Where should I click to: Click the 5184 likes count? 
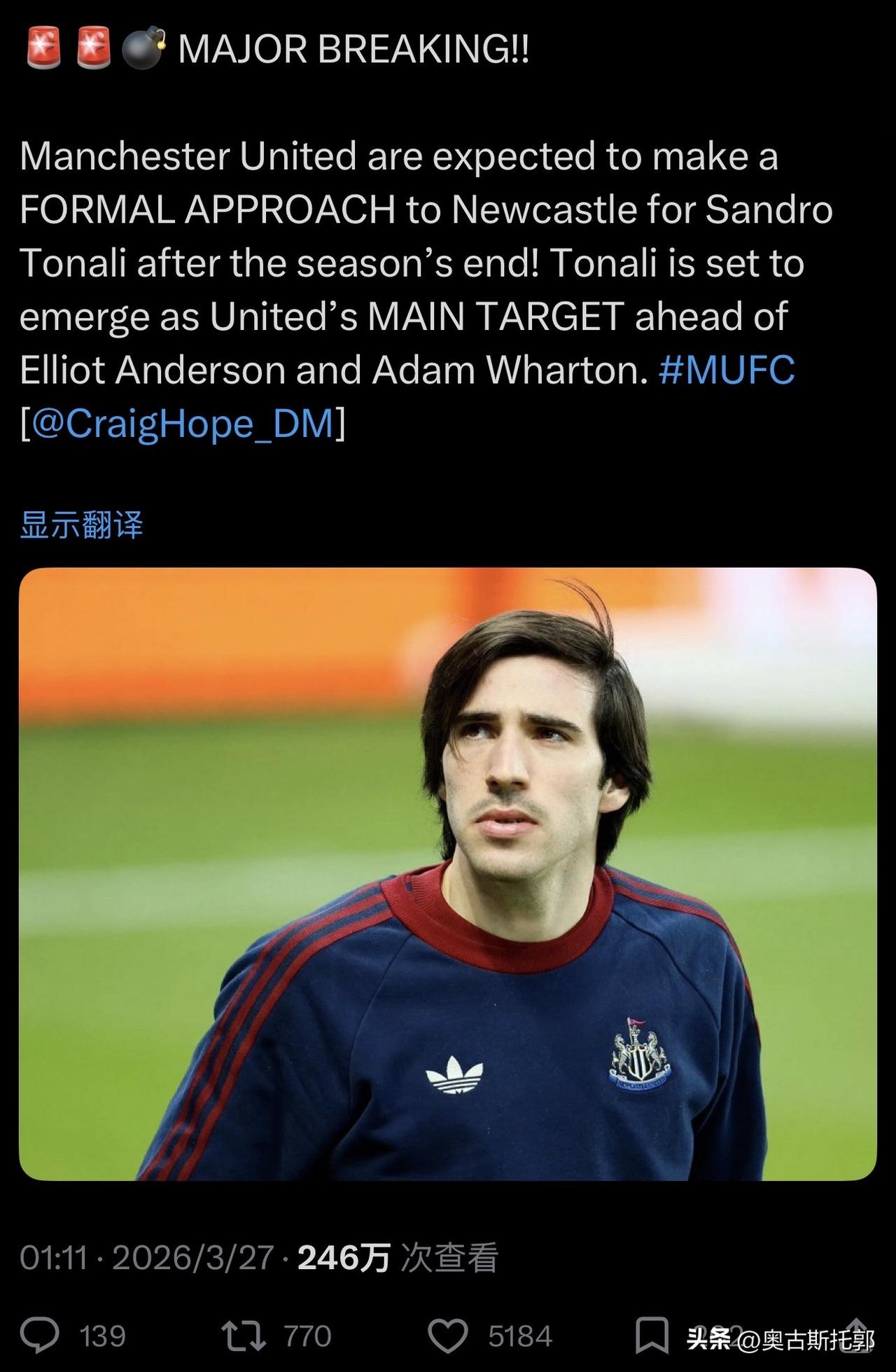click(520, 1336)
